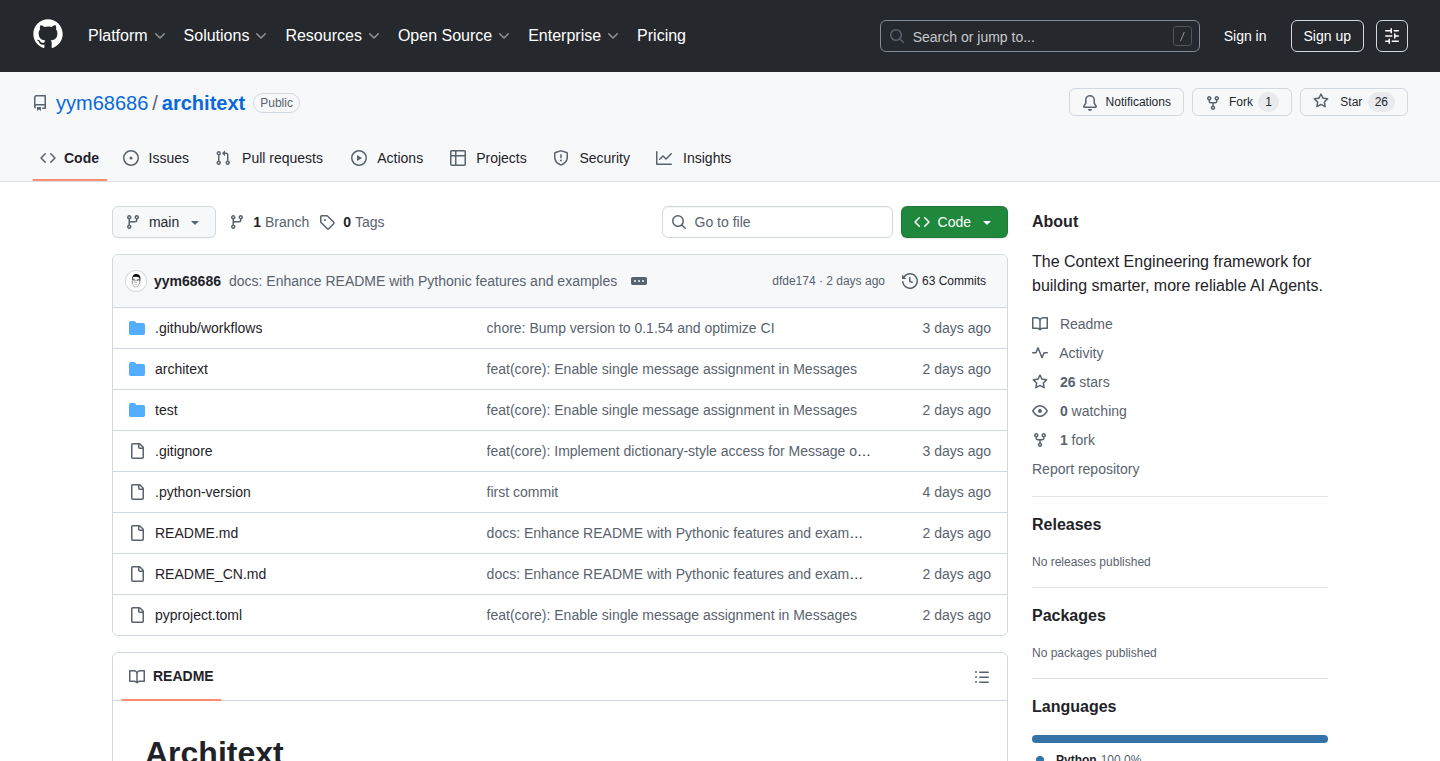This screenshot has width=1440, height=761.
Task: Click the tags icon next to 0 Tags
Action: 327,222
